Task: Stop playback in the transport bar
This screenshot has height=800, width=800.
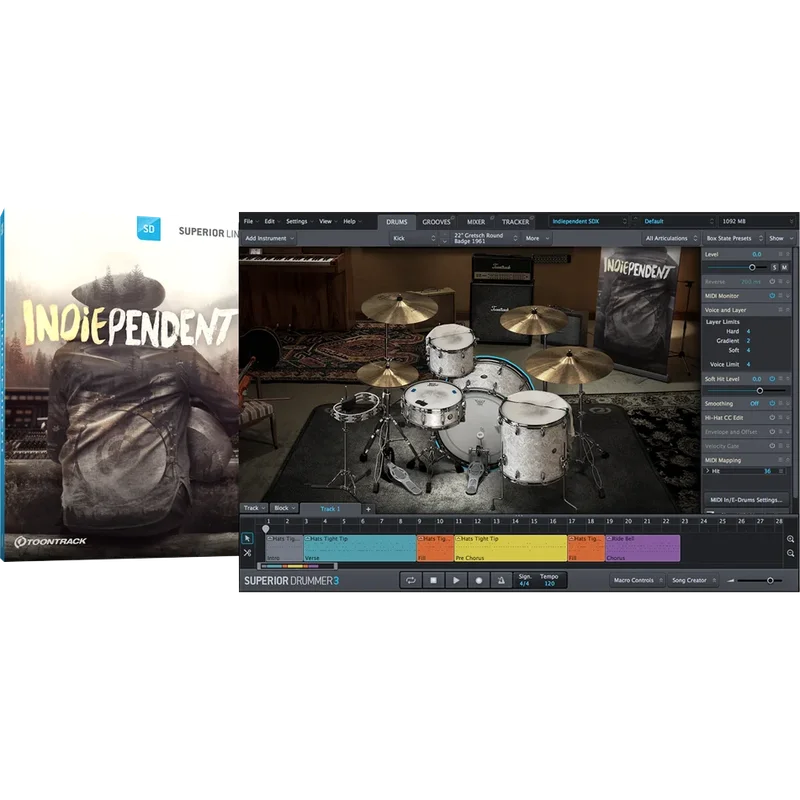Action: (x=433, y=580)
